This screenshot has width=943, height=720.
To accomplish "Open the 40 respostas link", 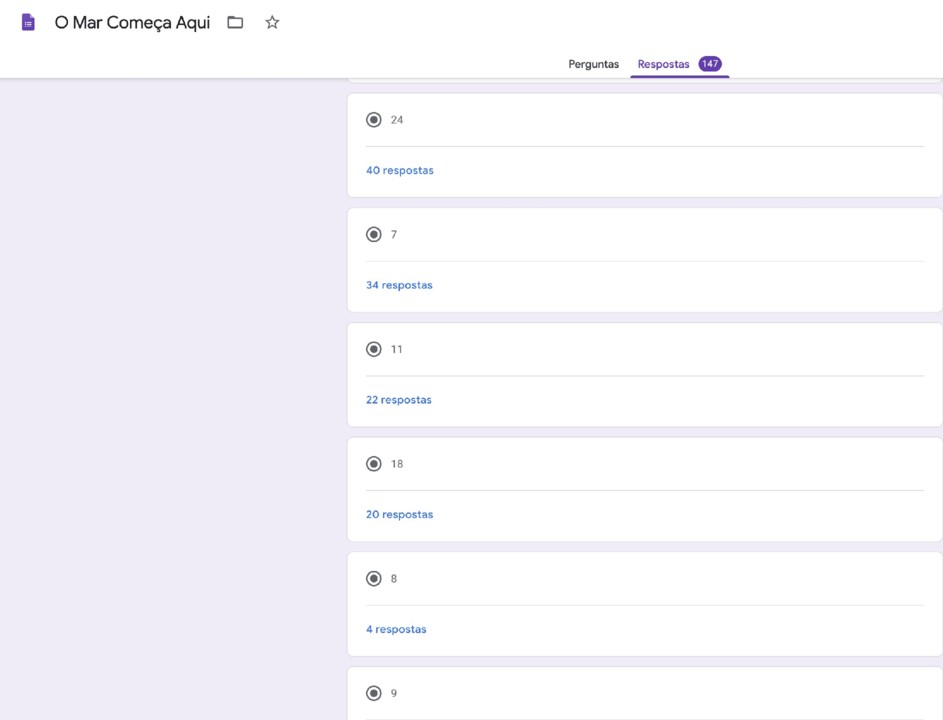I will (400, 171).
